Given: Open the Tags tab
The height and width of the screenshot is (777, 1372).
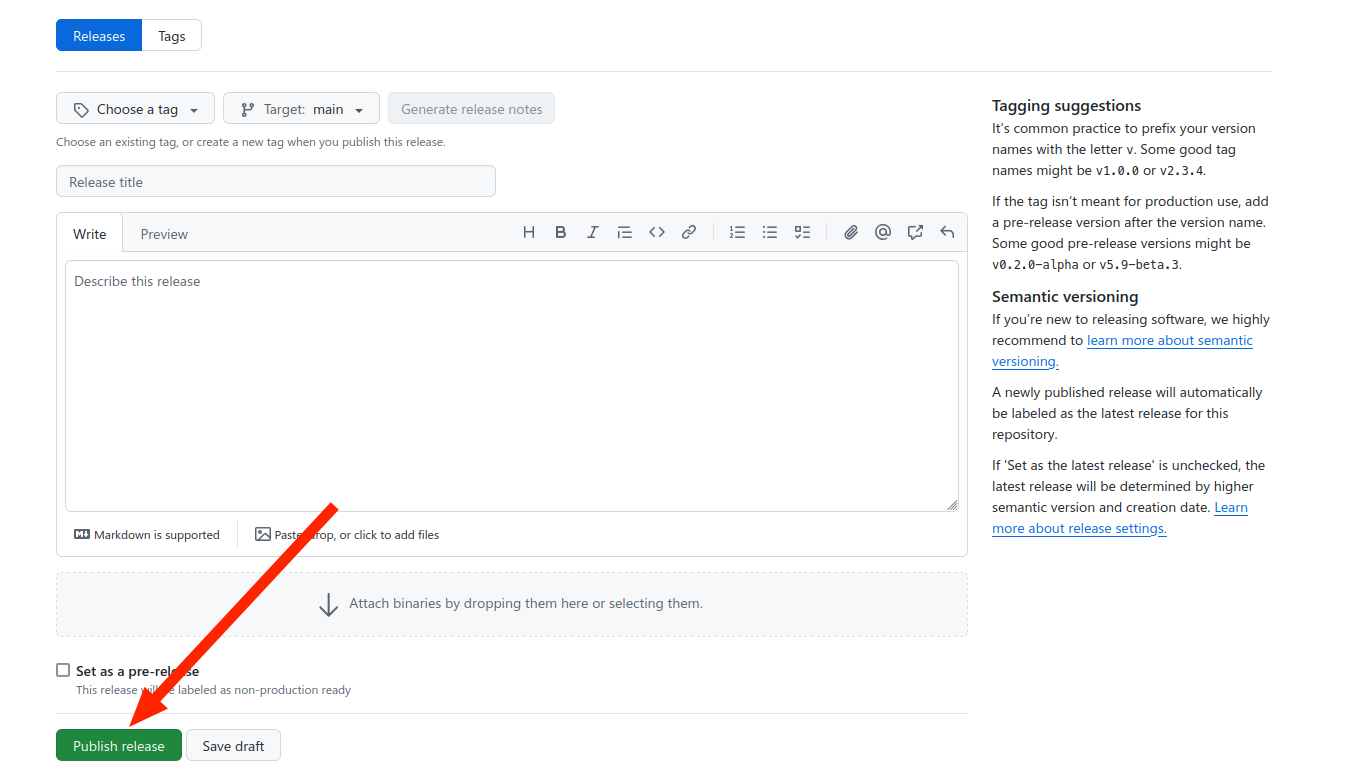Looking at the screenshot, I should 172,36.
